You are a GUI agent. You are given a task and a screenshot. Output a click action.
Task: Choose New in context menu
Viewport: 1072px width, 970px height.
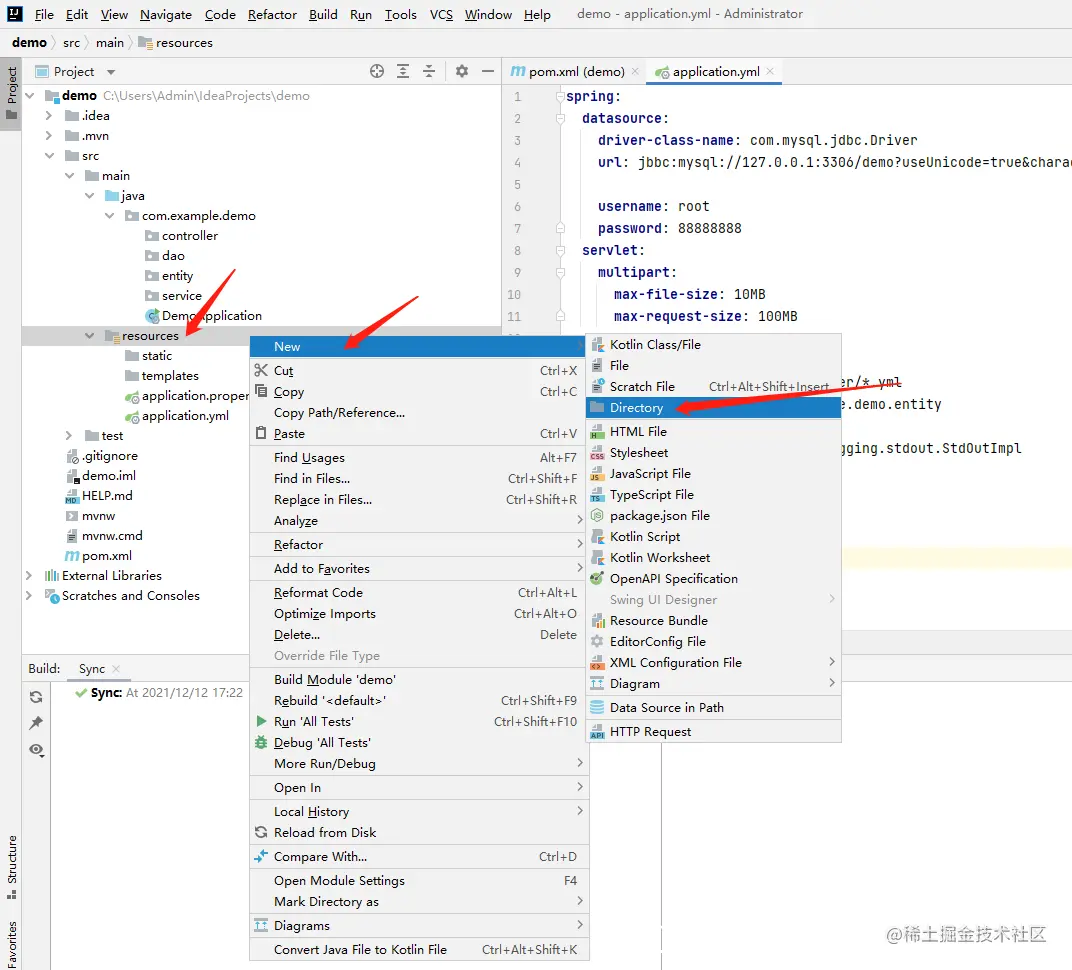(x=418, y=347)
